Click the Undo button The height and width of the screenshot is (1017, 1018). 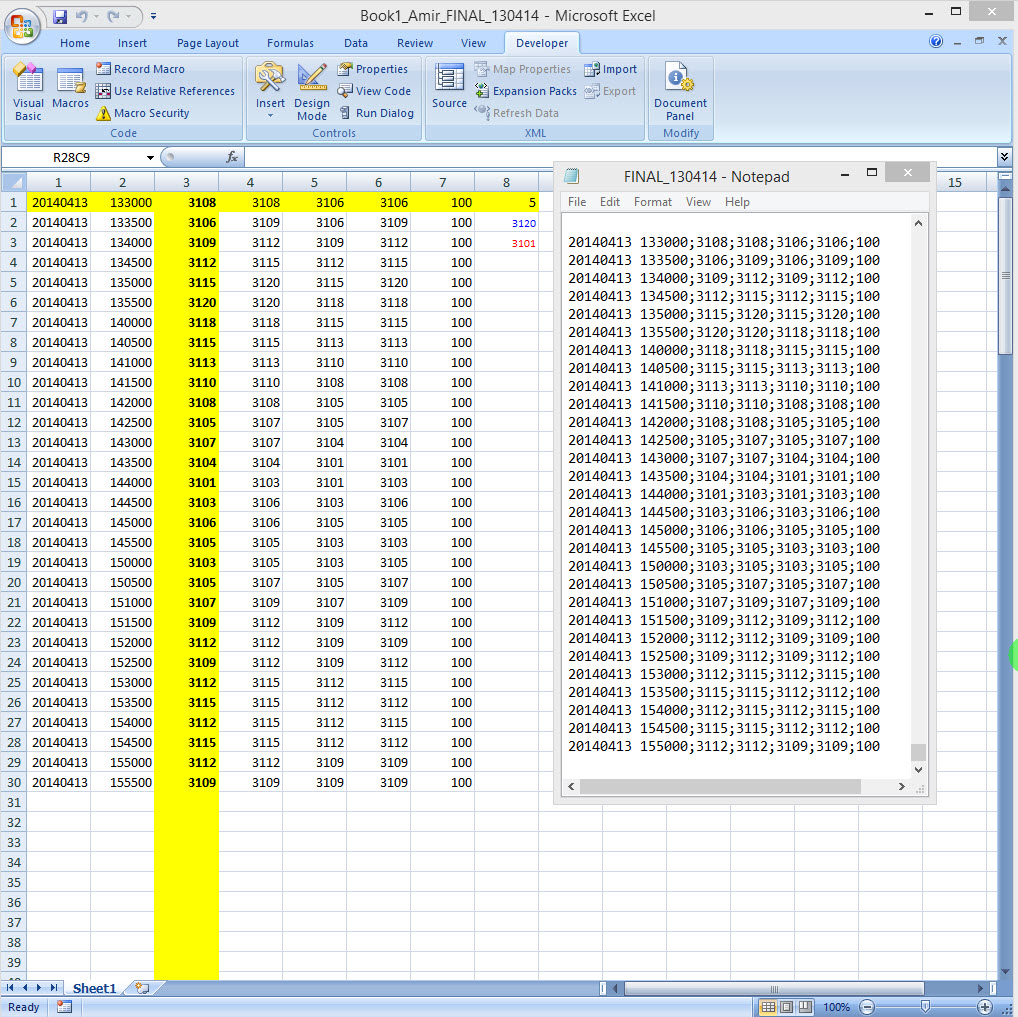pos(82,16)
